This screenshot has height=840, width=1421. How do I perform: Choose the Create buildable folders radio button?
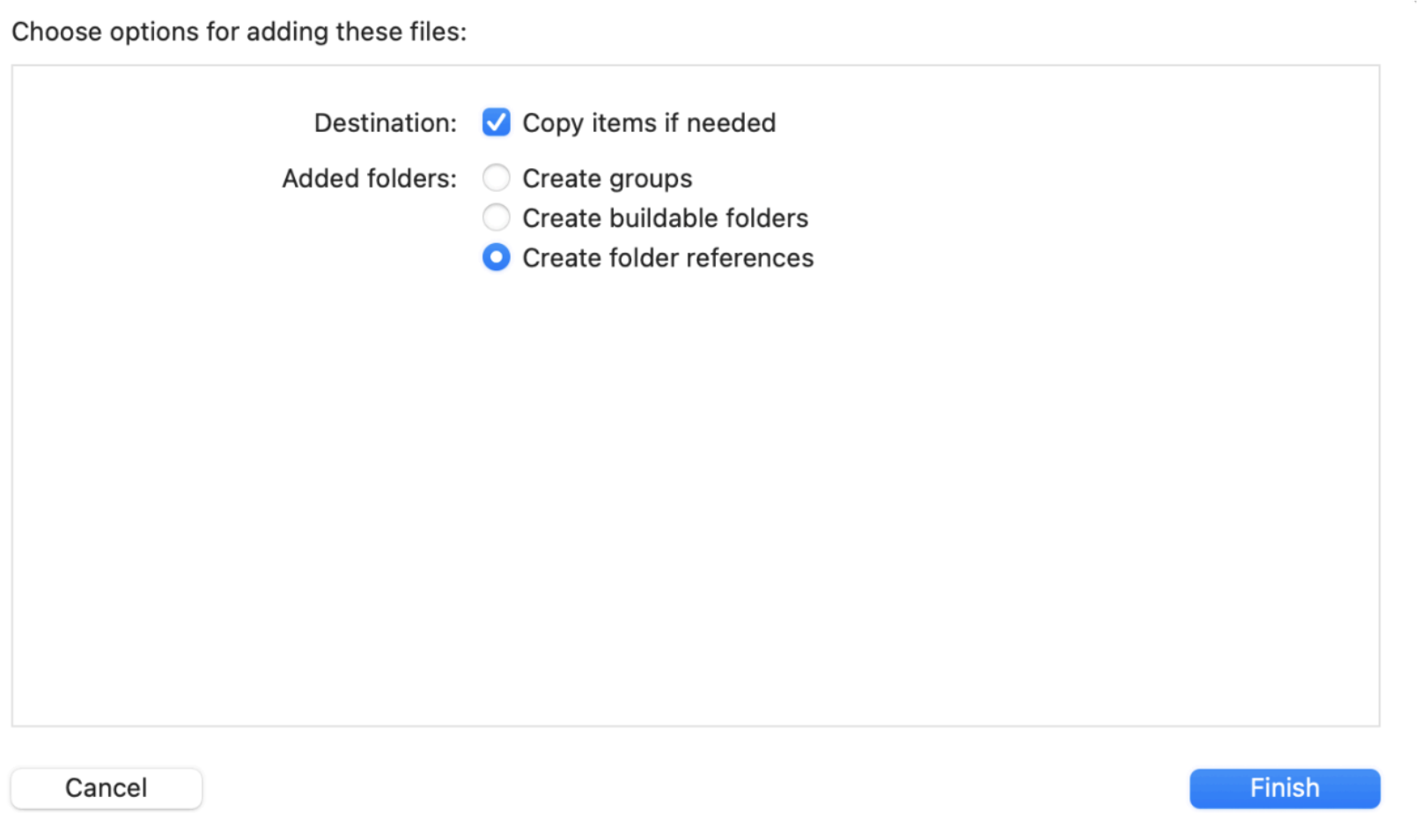tap(496, 217)
